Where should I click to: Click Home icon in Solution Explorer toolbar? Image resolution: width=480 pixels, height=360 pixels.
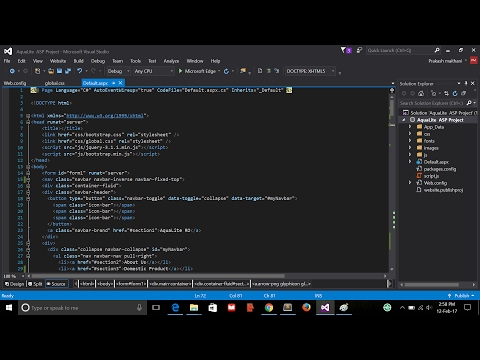pos(421,94)
